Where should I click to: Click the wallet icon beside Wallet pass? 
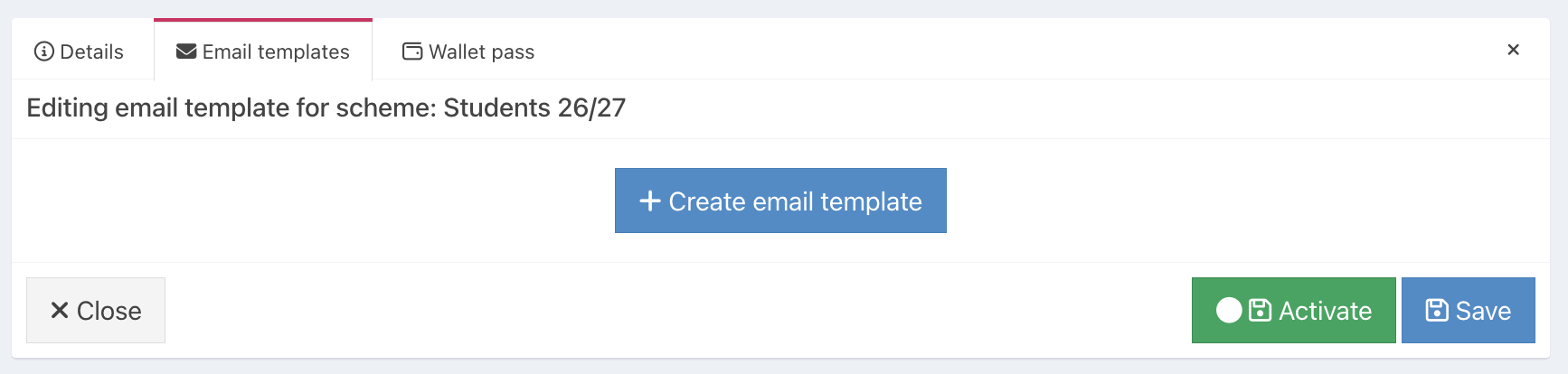(x=412, y=51)
